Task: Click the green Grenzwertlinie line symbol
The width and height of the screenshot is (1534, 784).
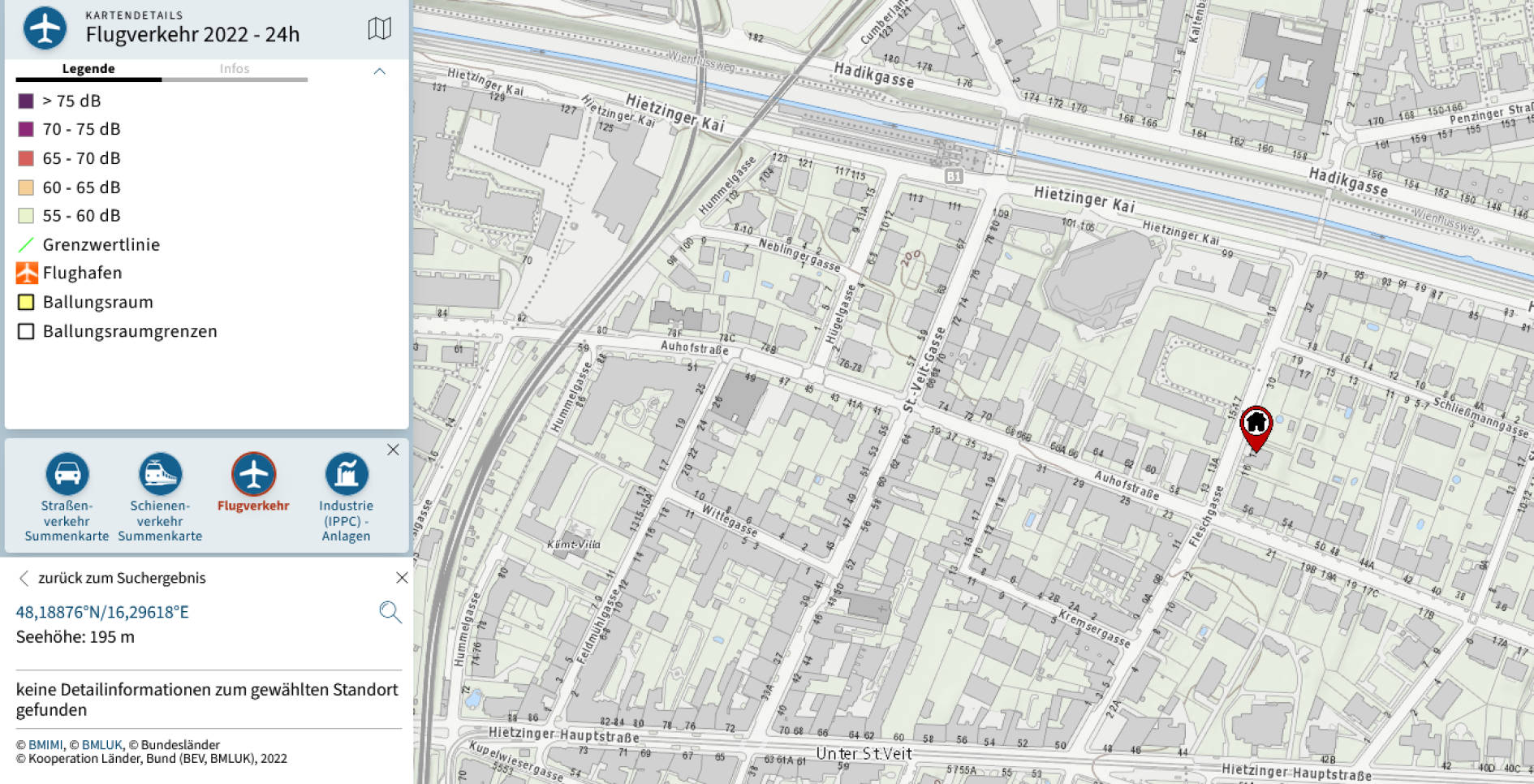Action: point(26,244)
